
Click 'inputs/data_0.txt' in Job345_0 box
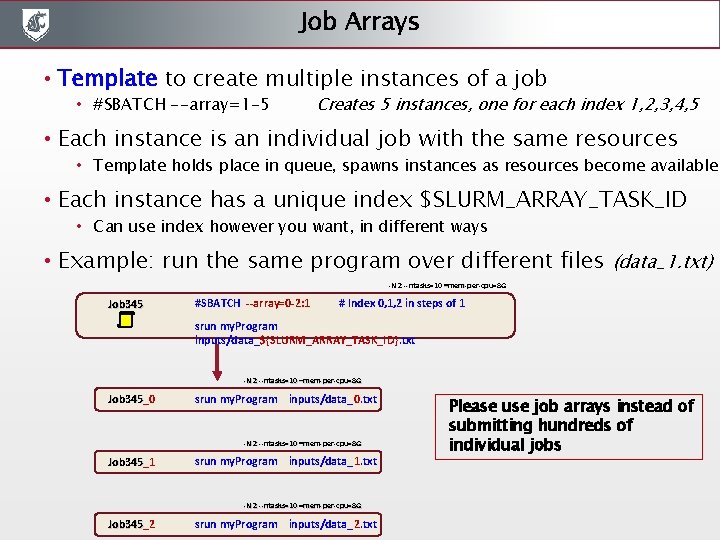point(333,399)
